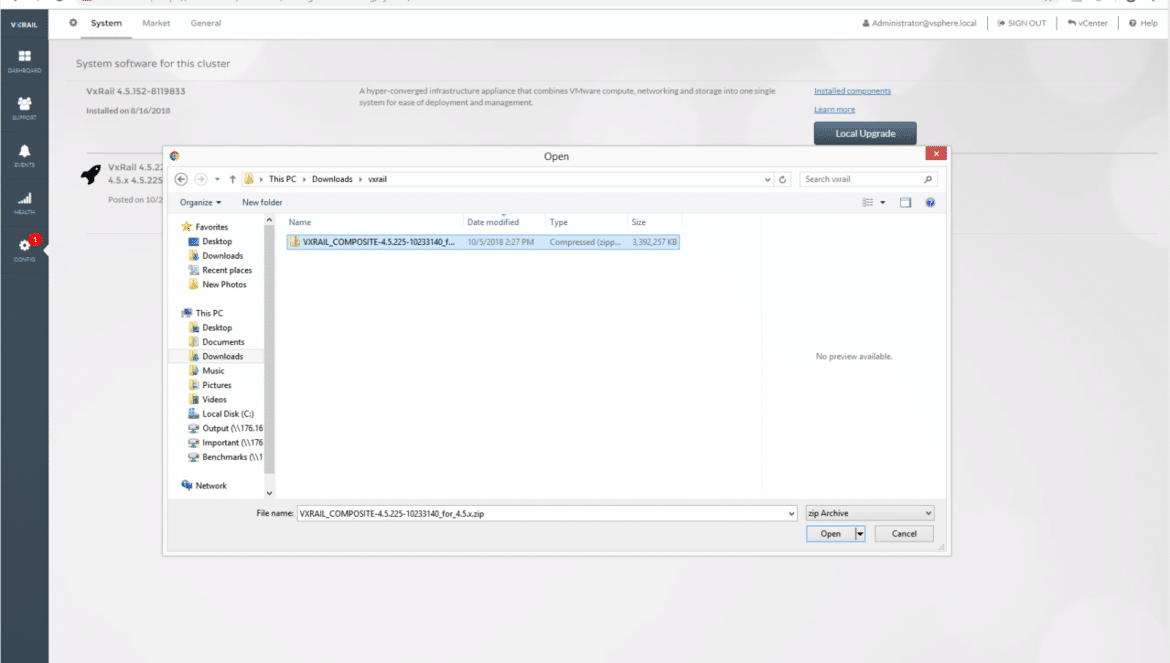Click the Local Upgrade button
The image size is (1170, 663).
point(865,133)
